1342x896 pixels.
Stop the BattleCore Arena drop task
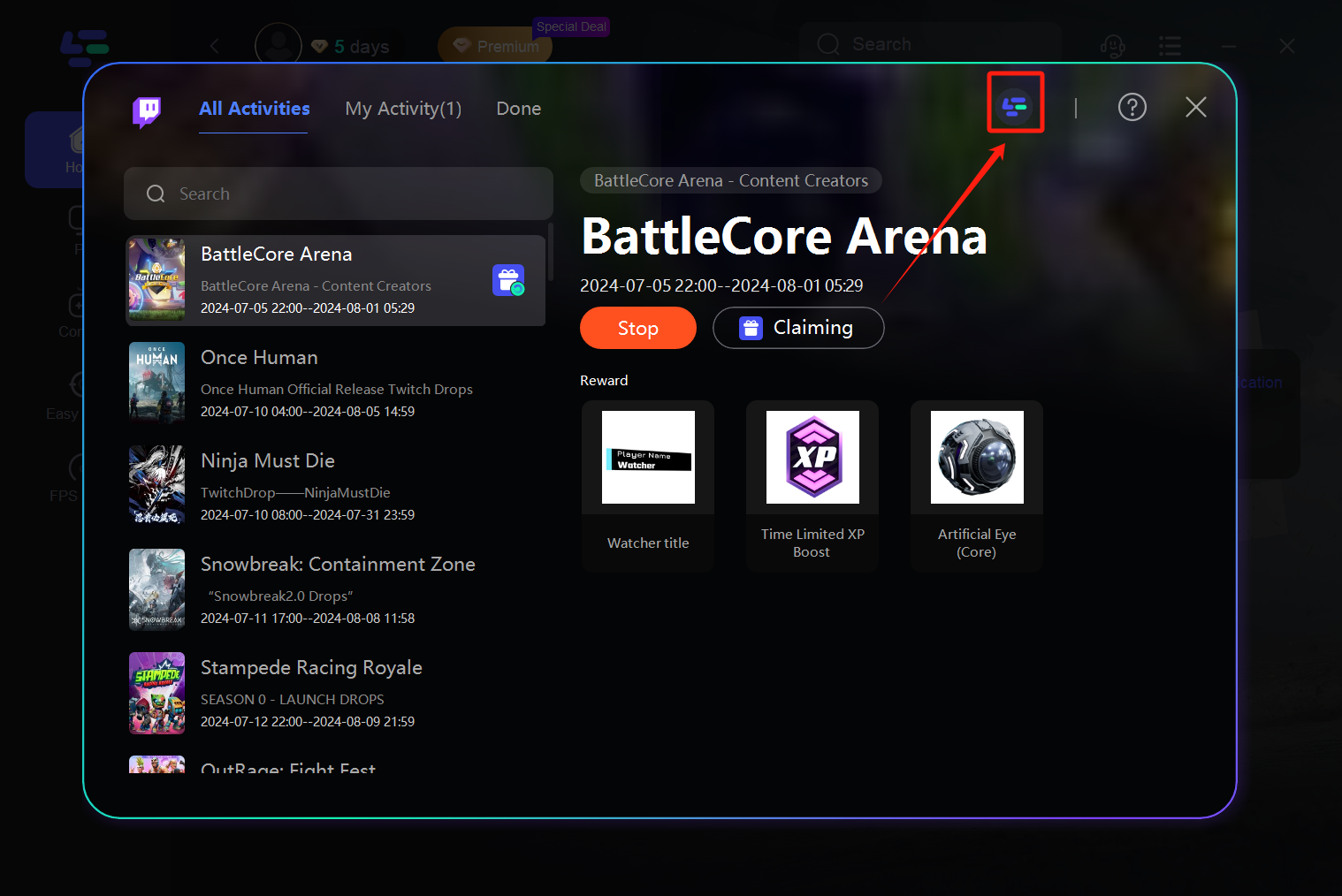638,328
